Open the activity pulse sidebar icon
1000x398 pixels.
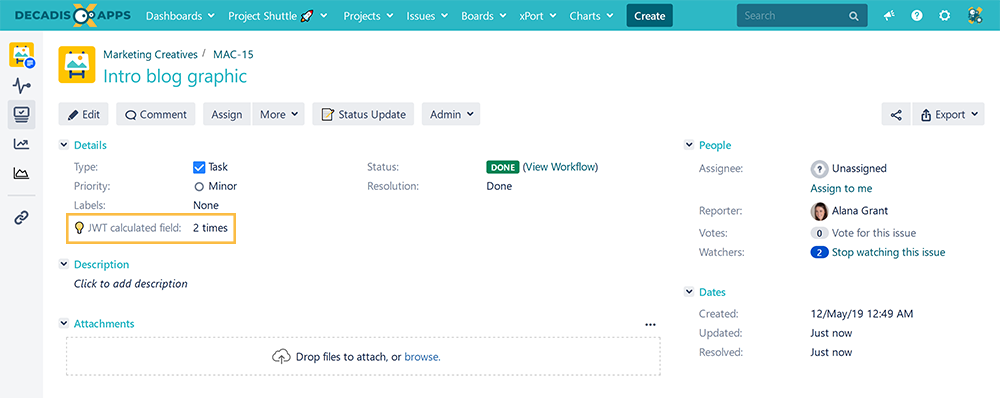[x=22, y=85]
